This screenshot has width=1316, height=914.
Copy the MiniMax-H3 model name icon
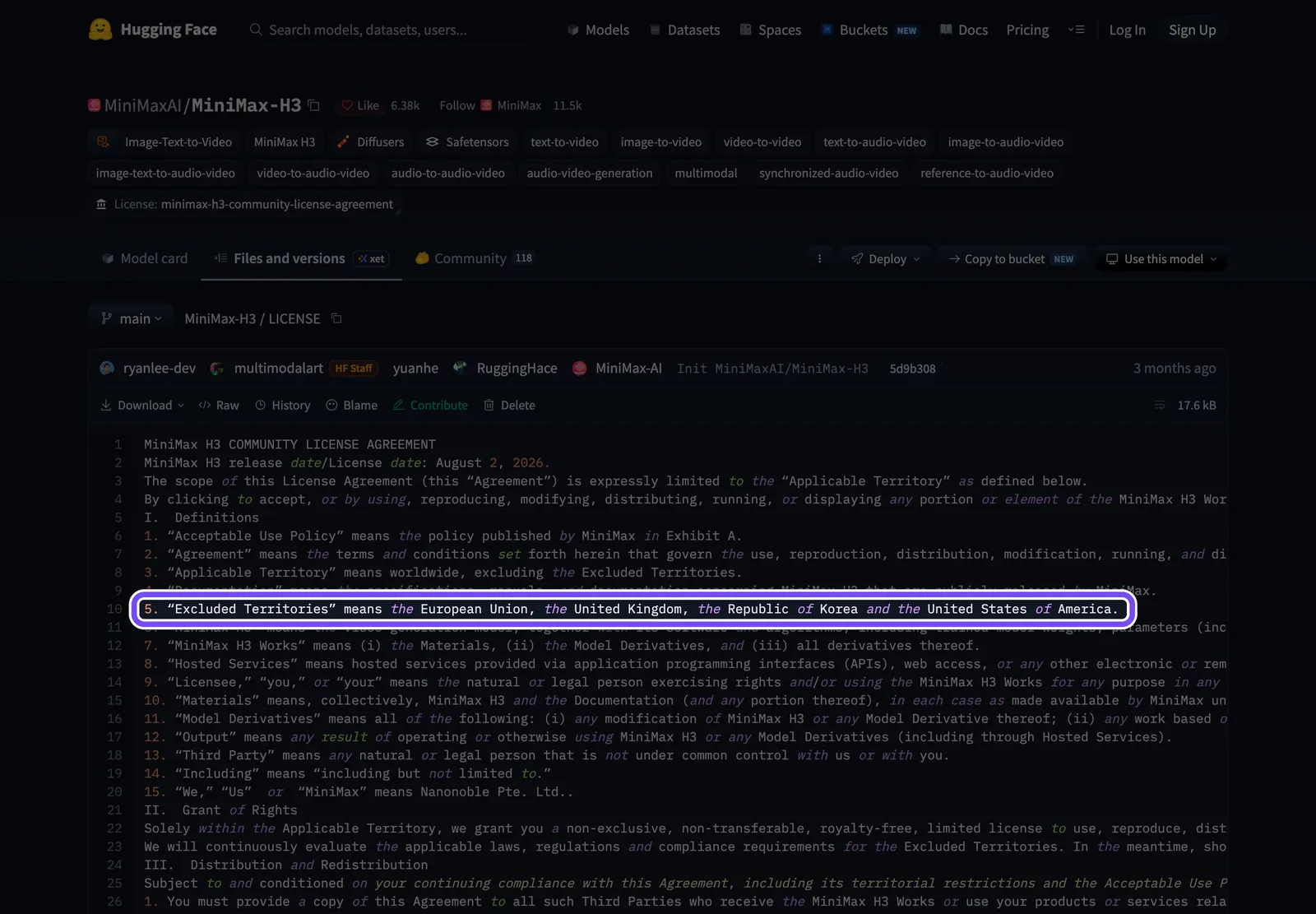[313, 105]
